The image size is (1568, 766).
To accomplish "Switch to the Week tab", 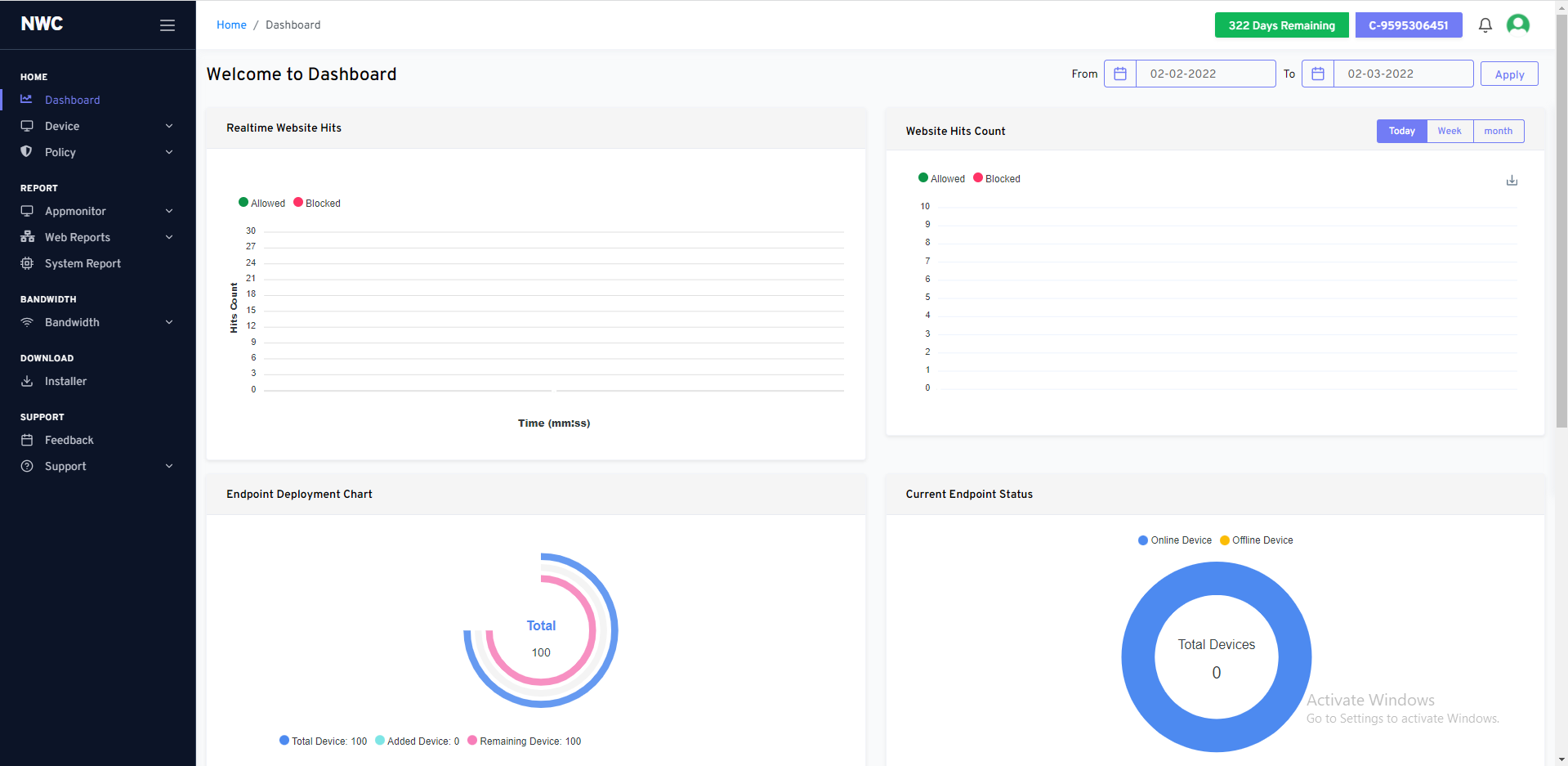I will pos(1450,131).
